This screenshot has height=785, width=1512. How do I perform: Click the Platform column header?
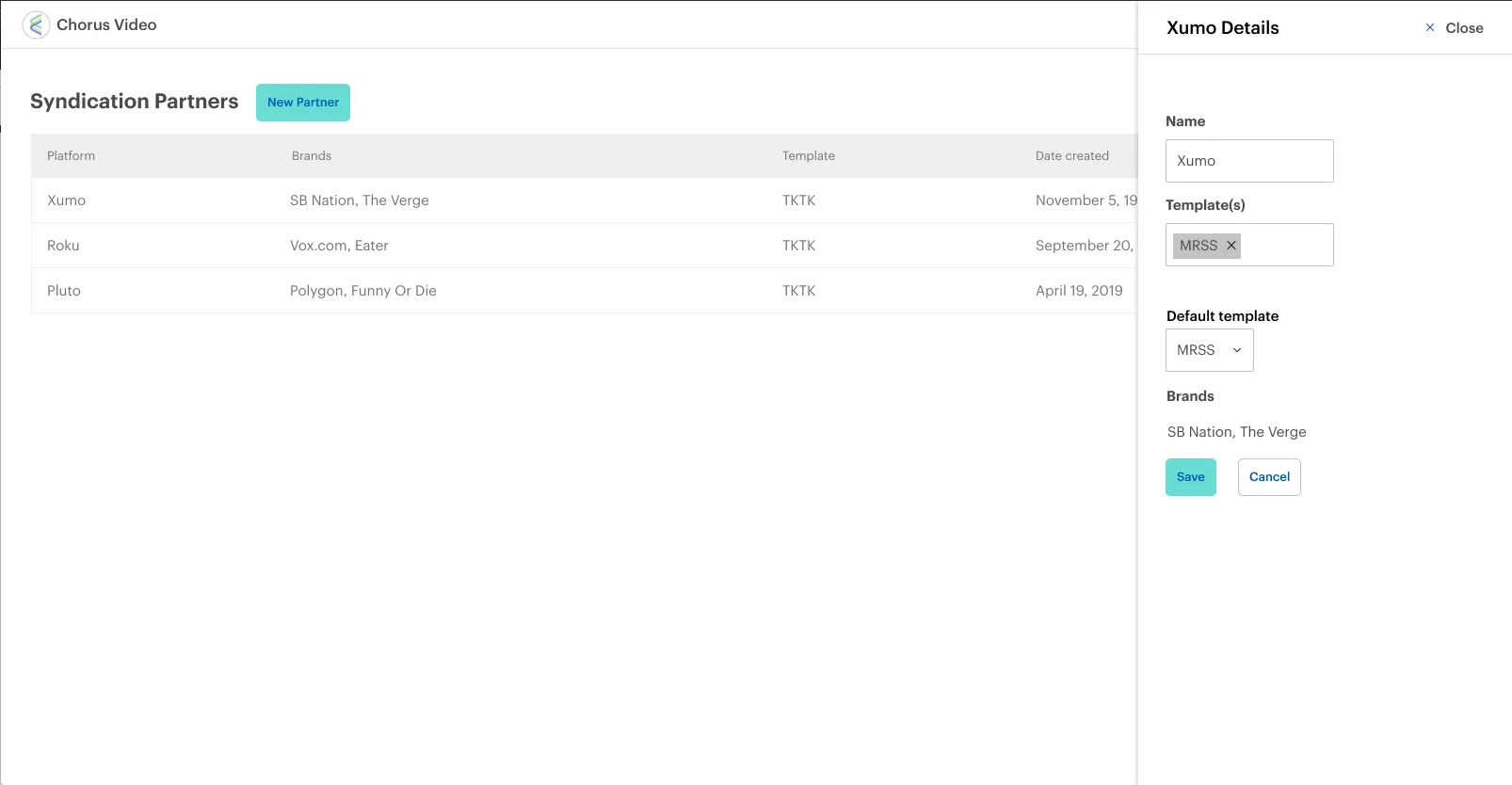(72, 156)
